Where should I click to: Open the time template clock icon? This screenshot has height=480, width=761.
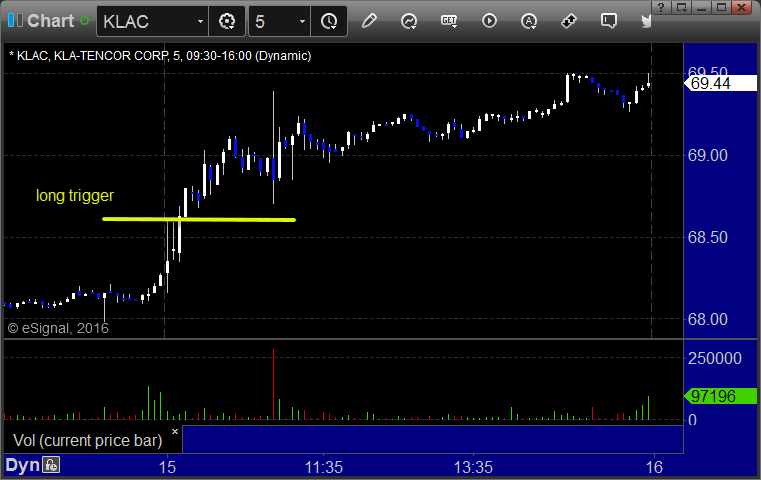(329, 21)
